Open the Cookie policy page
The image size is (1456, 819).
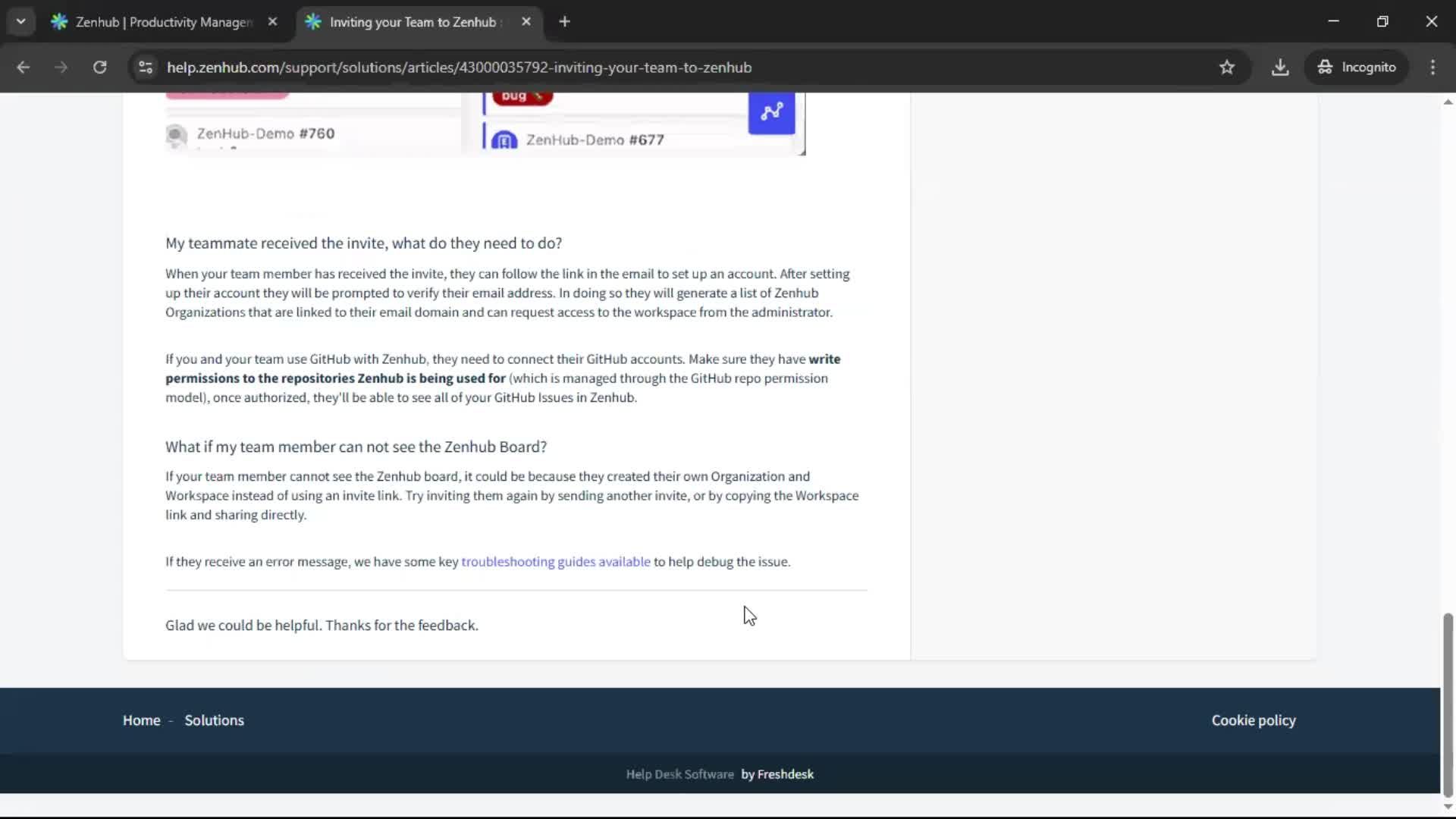1253,720
